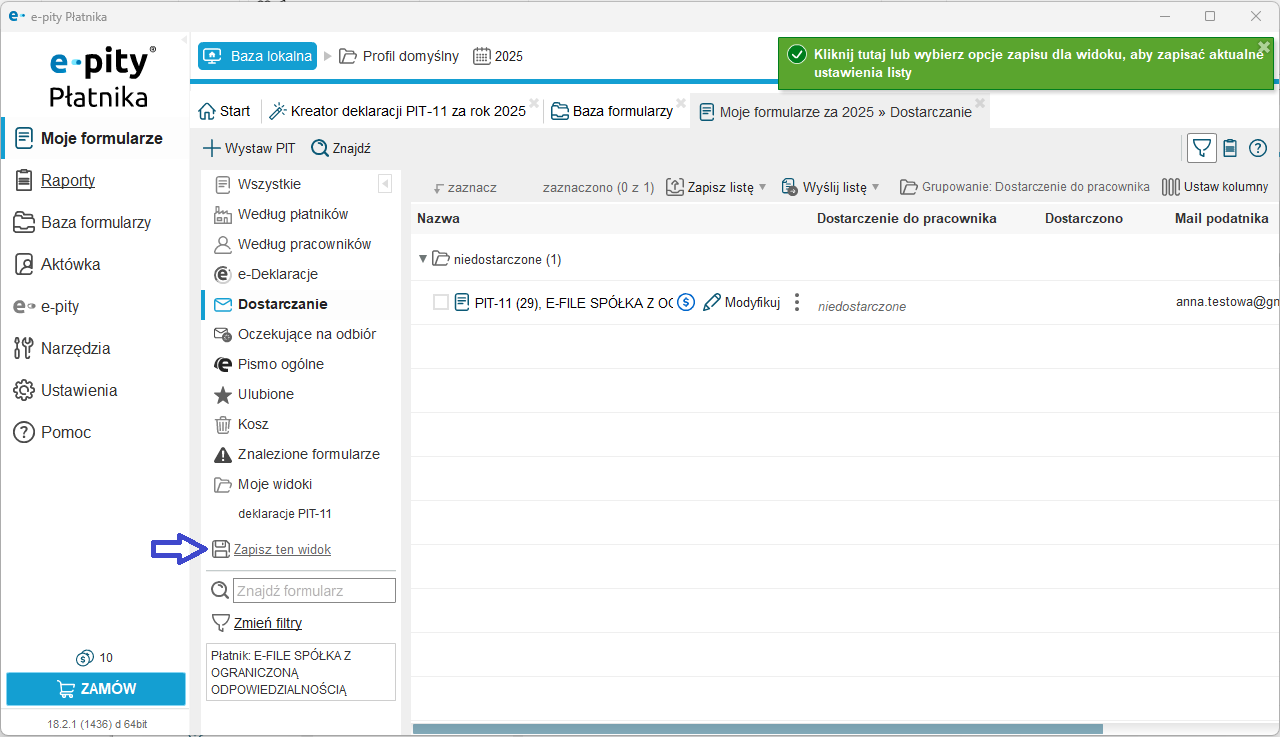Click the dollar payment icon on PIT-11 row
The width and height of the screenshot is (1280, 737).
tap(685, 302)
